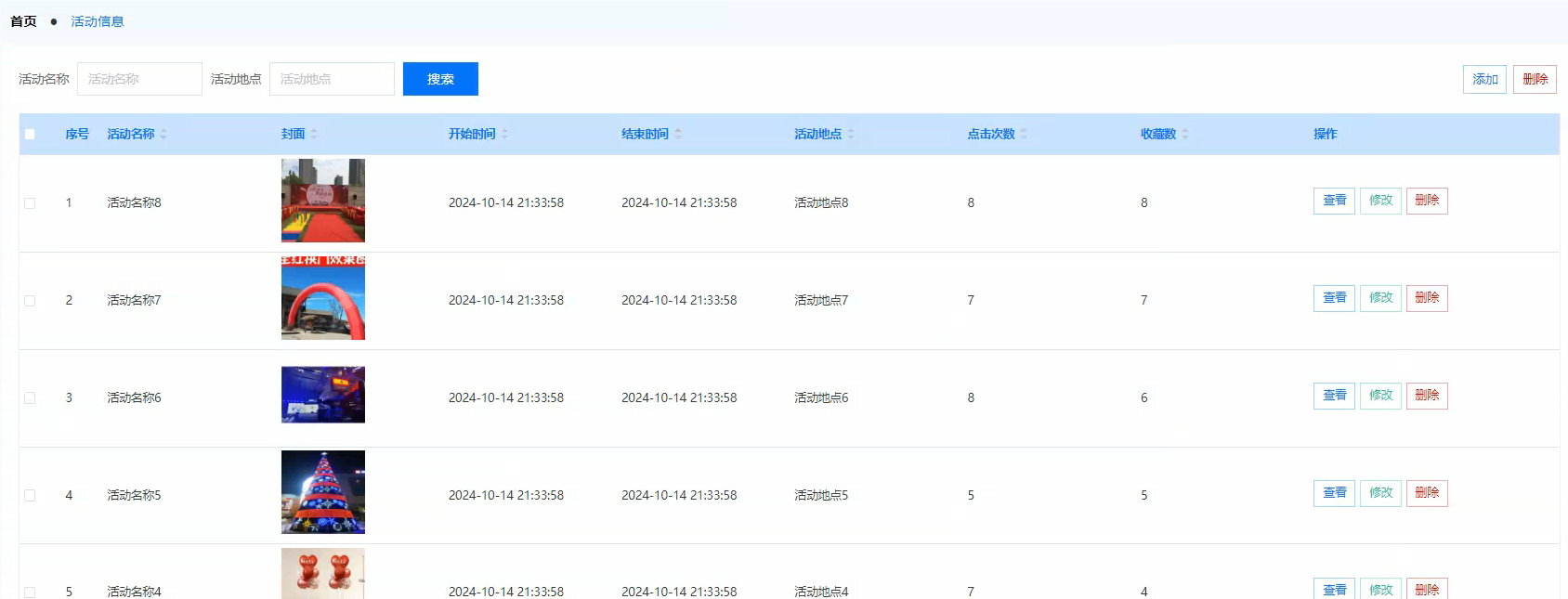Image resolution: width=1568 pixels, height=599 pixels.
Task: Open blue stage cover of 活动名称6
Action: 323,395
